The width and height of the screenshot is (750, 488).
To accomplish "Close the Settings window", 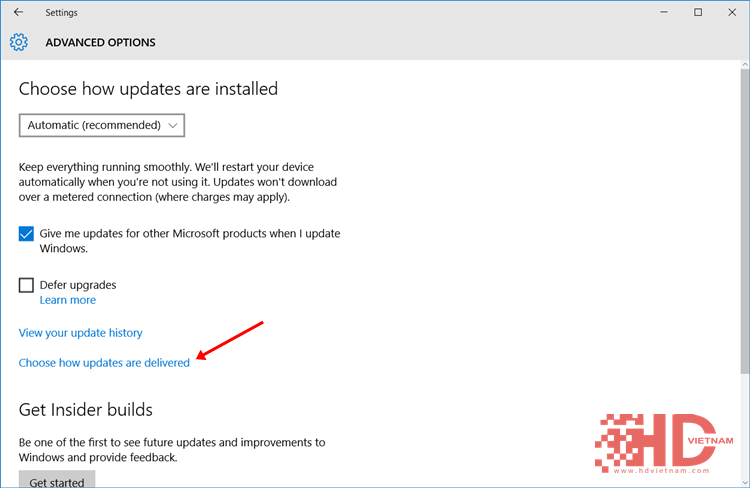I will (732, 12).
